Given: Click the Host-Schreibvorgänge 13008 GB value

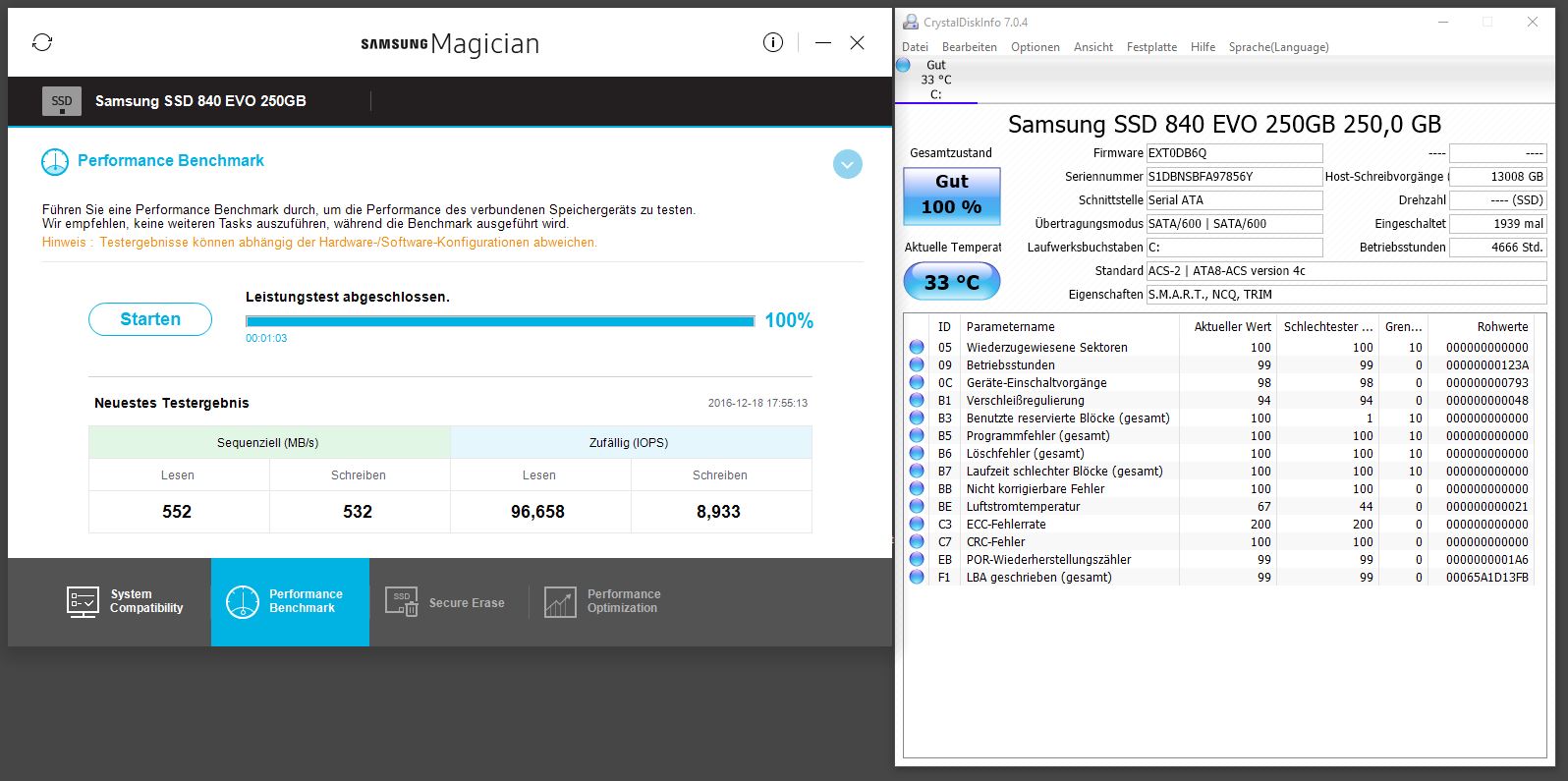Looking at the screenshot, I should pos(1498,177).
